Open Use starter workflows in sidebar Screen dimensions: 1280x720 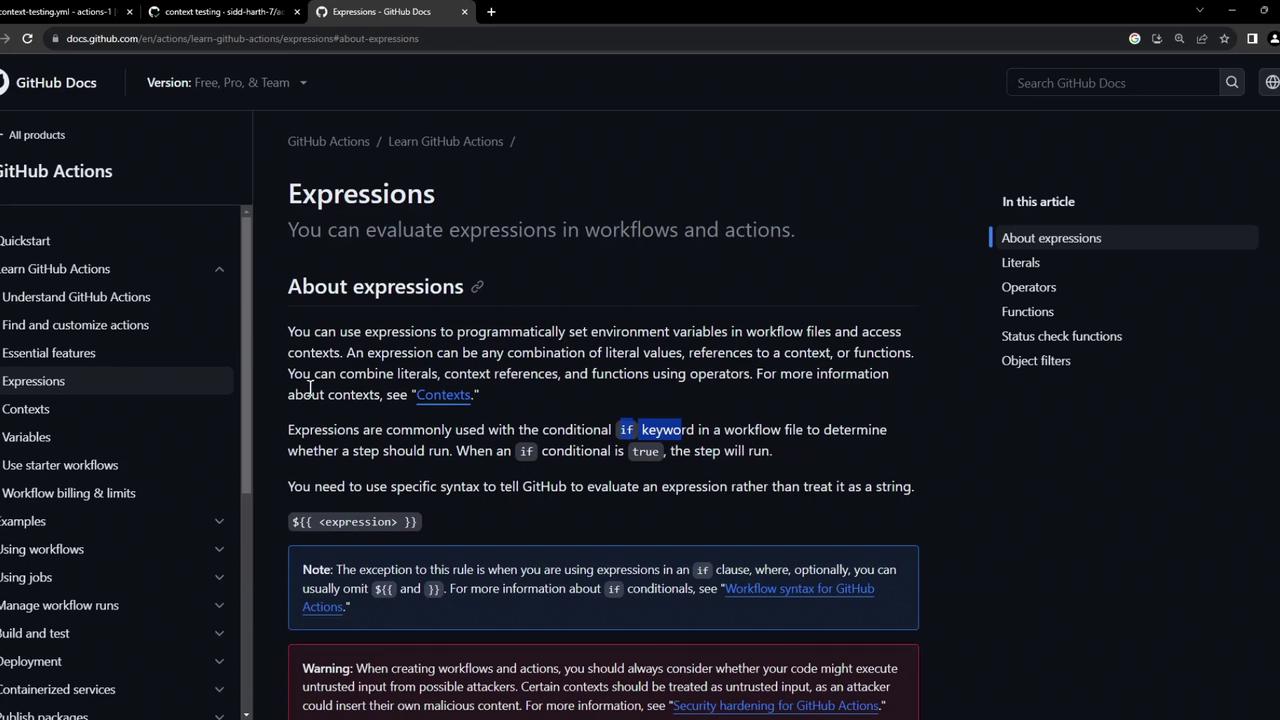[60, 465]
